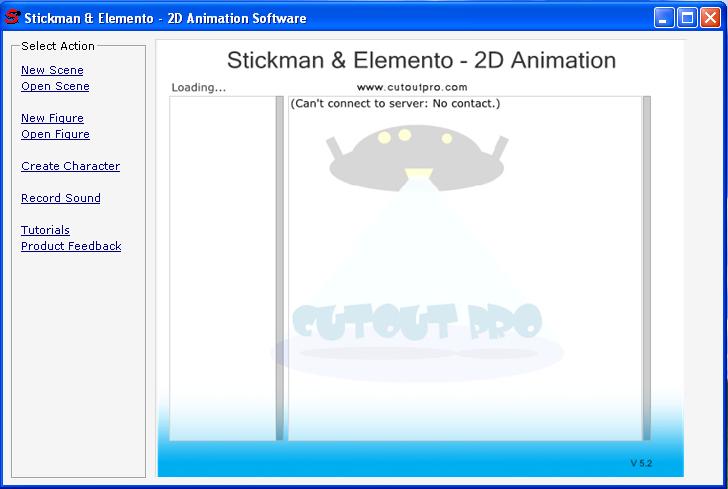Click the "Select Action" group label
This screenshot has height=489, width=728.
(58, 46)
